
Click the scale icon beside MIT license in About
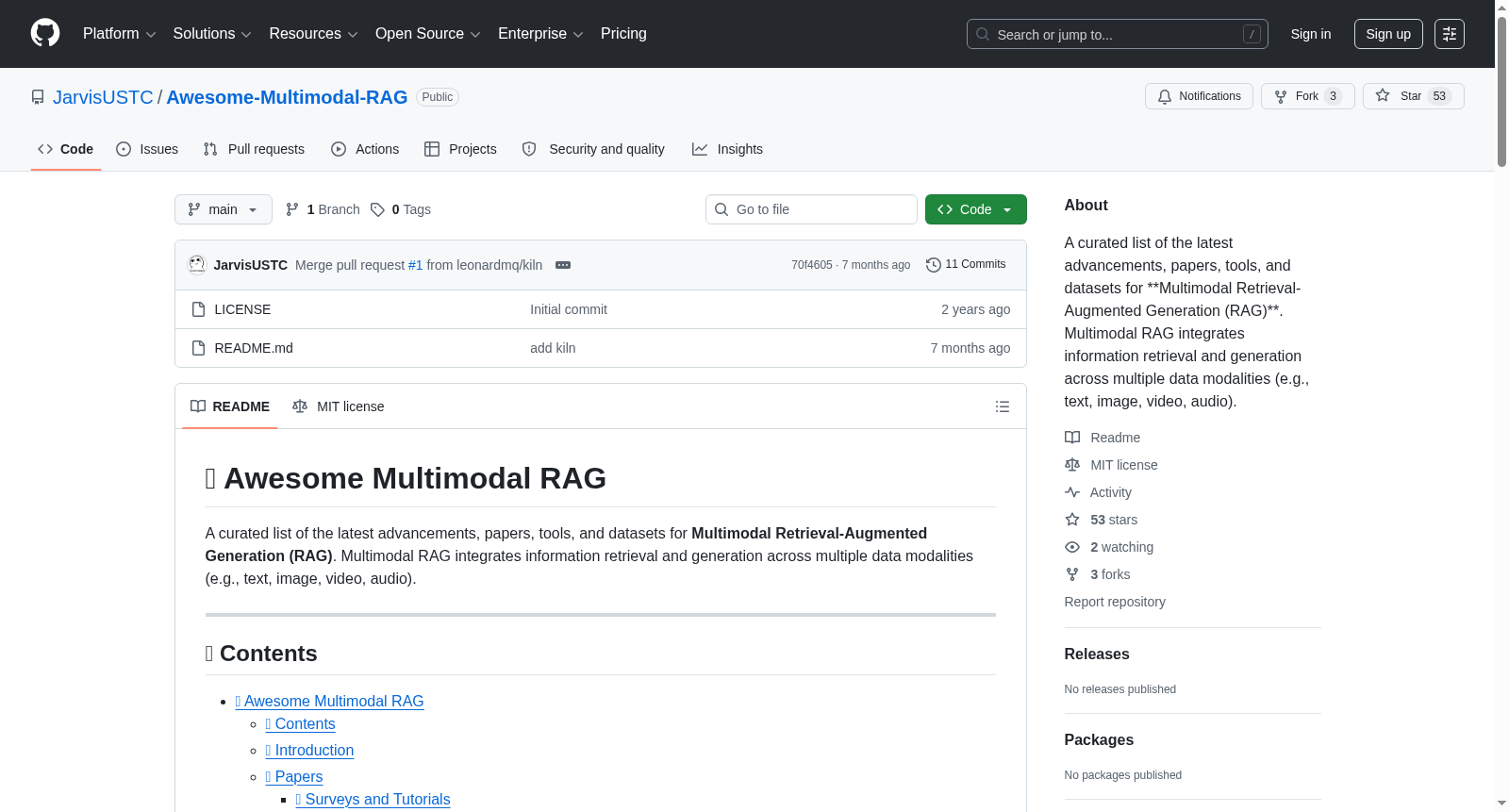point(1072,465)
